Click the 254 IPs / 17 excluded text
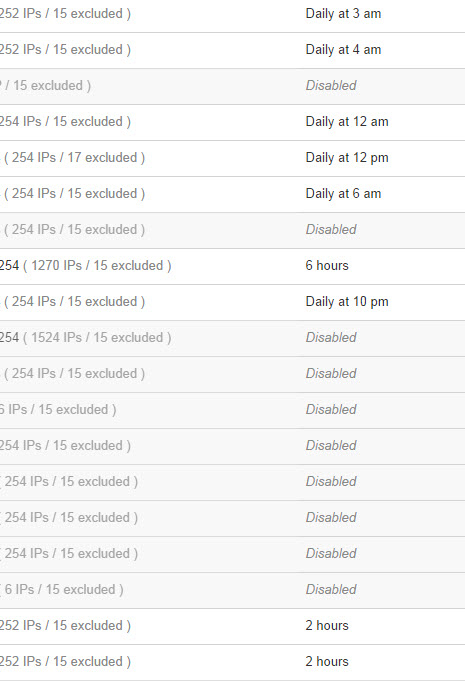The image size is (465, 684). (74, 157)
